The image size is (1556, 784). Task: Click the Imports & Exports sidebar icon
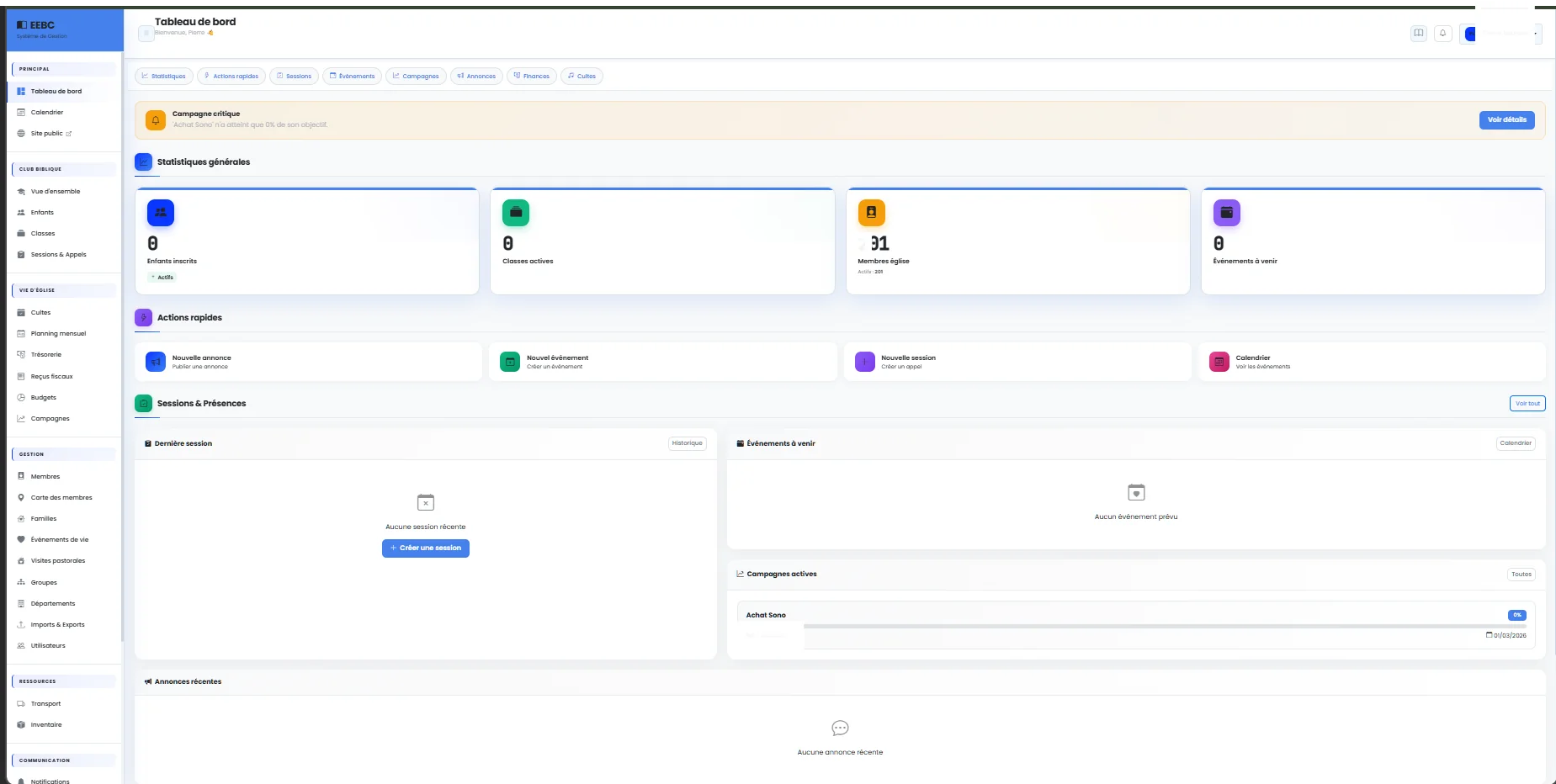click(x=21, y=624)
